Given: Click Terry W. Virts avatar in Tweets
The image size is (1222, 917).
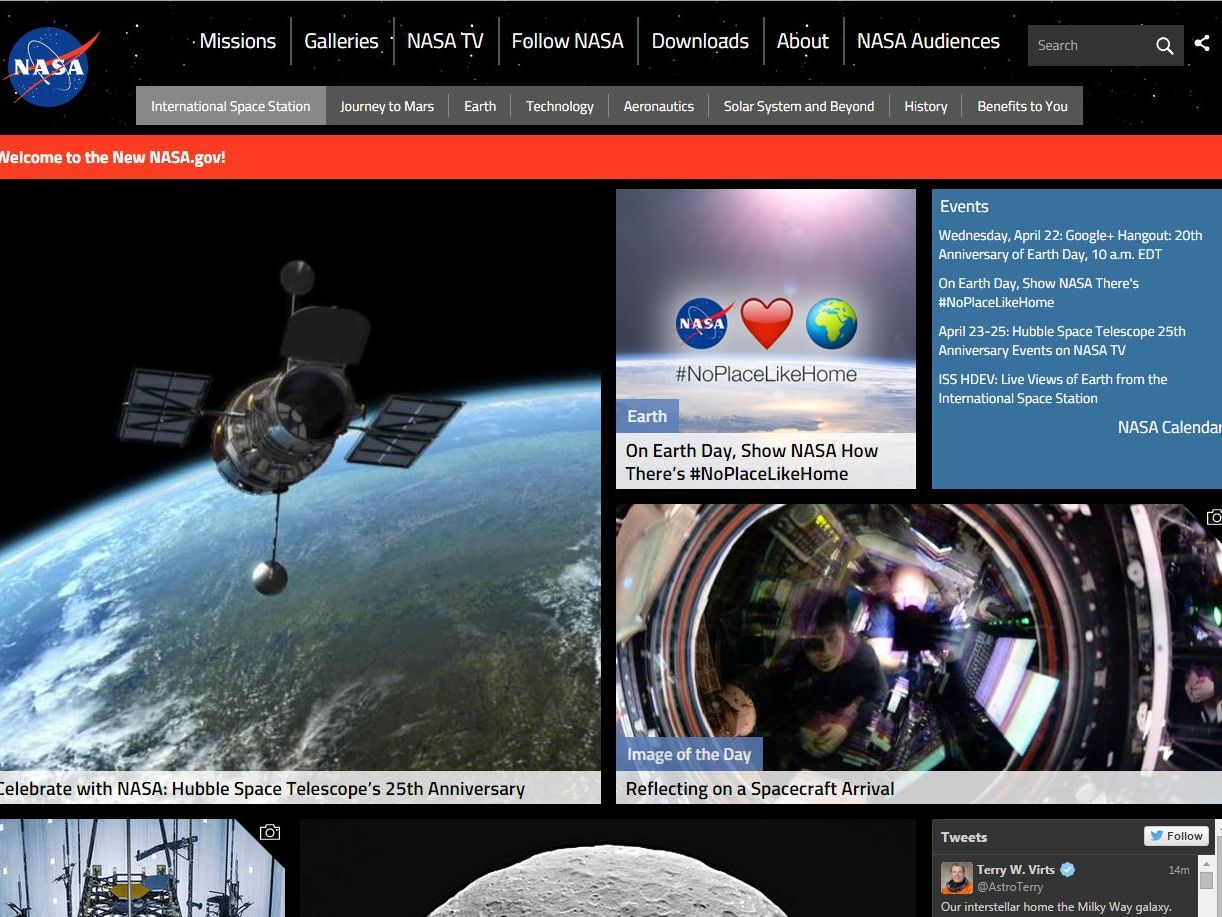Looking at the screenshot, I should (956, 877).
